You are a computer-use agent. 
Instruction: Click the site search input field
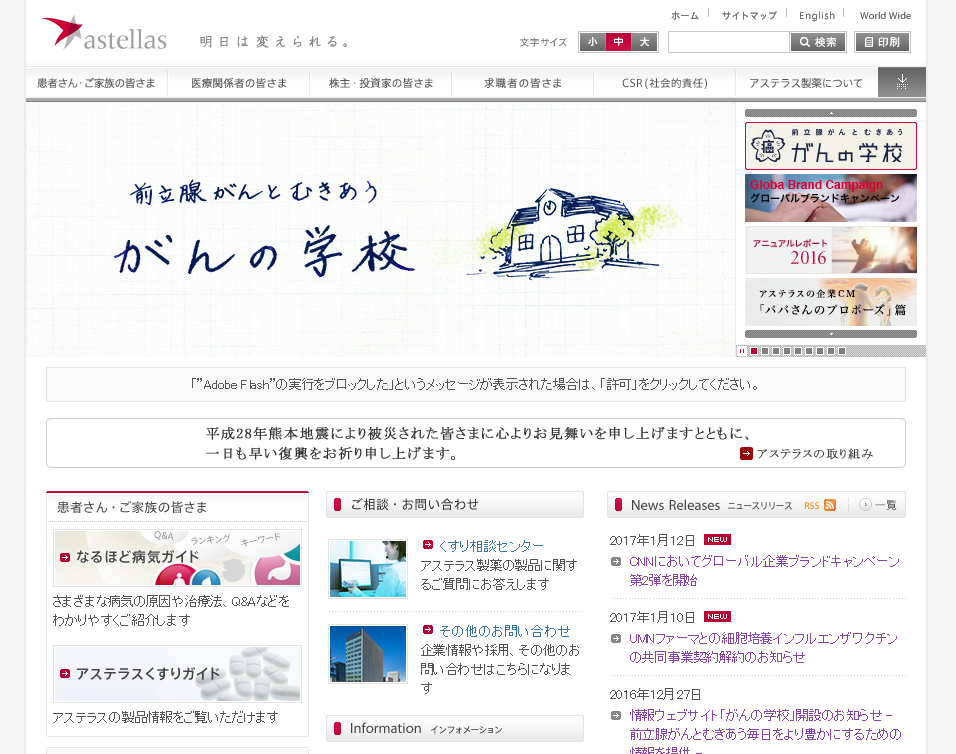point(729,42)
